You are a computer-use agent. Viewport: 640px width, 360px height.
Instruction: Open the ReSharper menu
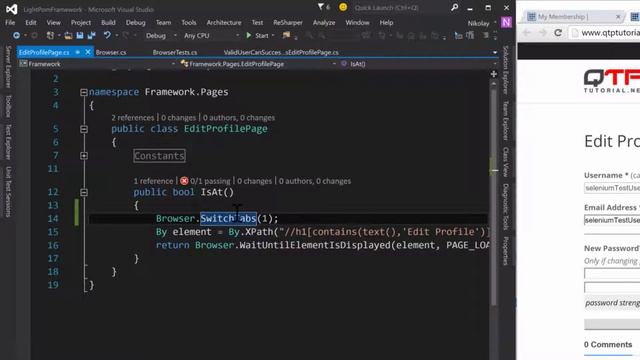[288, 22]
